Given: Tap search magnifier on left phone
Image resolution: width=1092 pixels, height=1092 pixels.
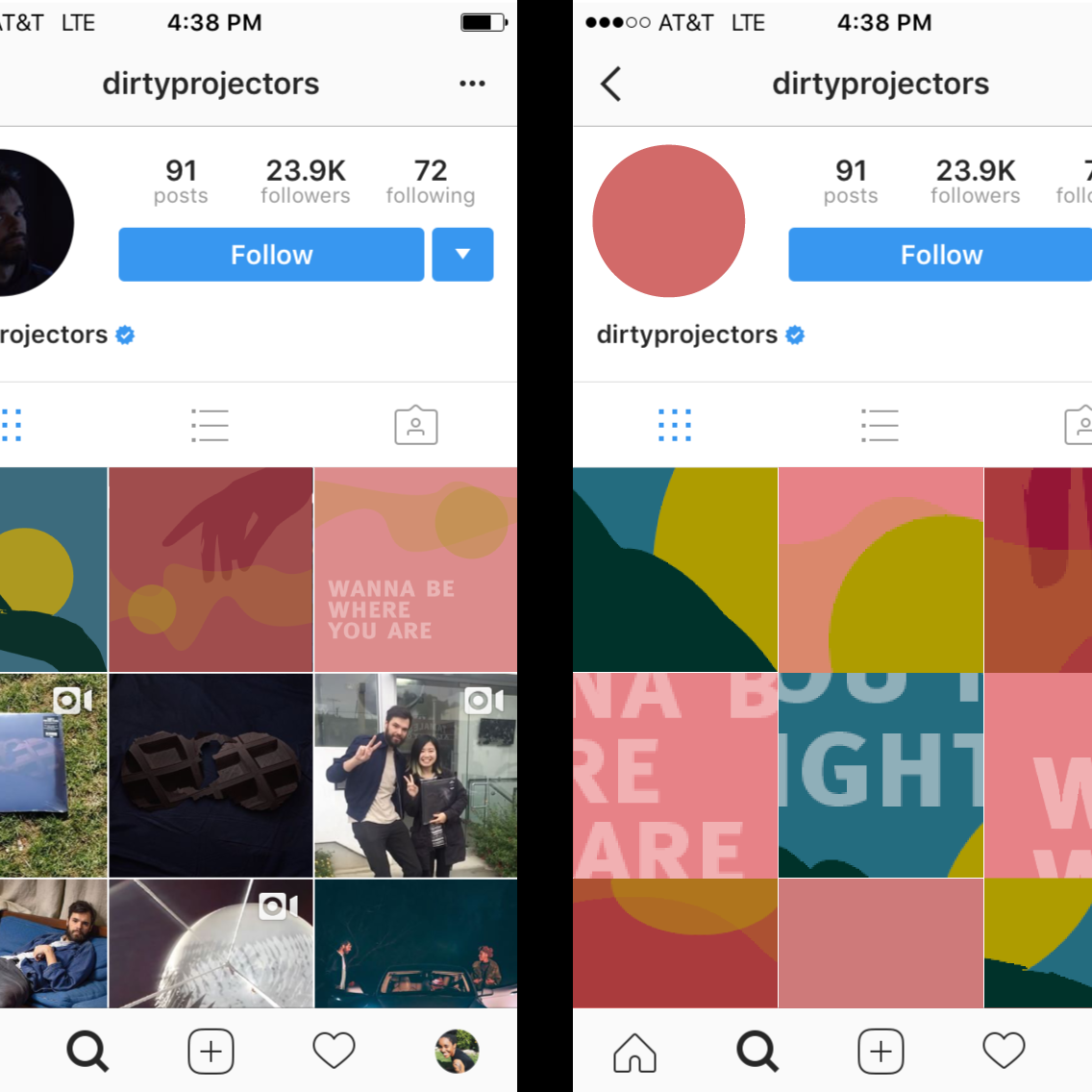Looking at the screenshot, I should coord(87,1051).
